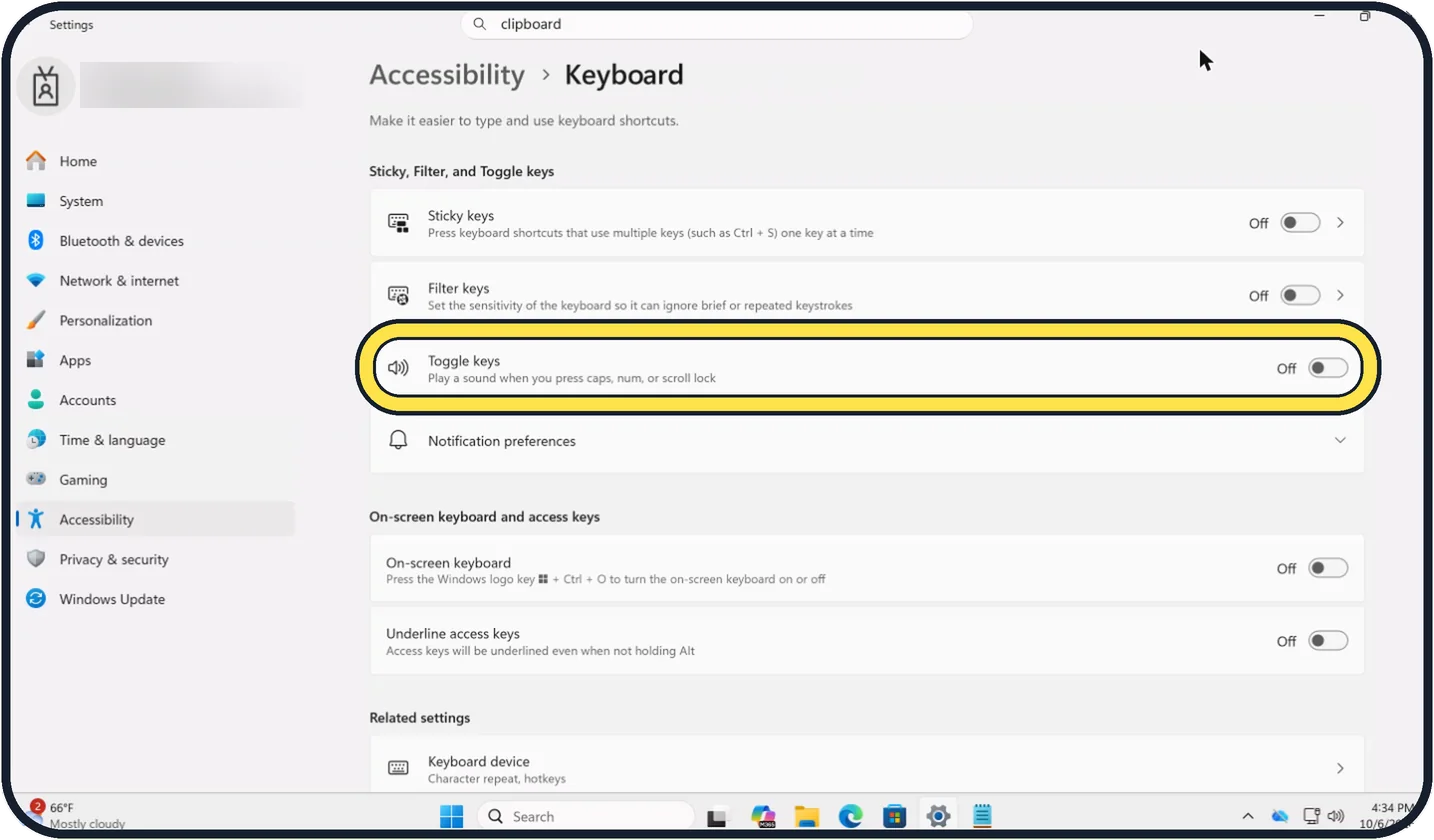Viewport: 1434px width, 840px height.
Task: Turn on the On-screen keyboard switch
Action: [x=1328, y=568]
